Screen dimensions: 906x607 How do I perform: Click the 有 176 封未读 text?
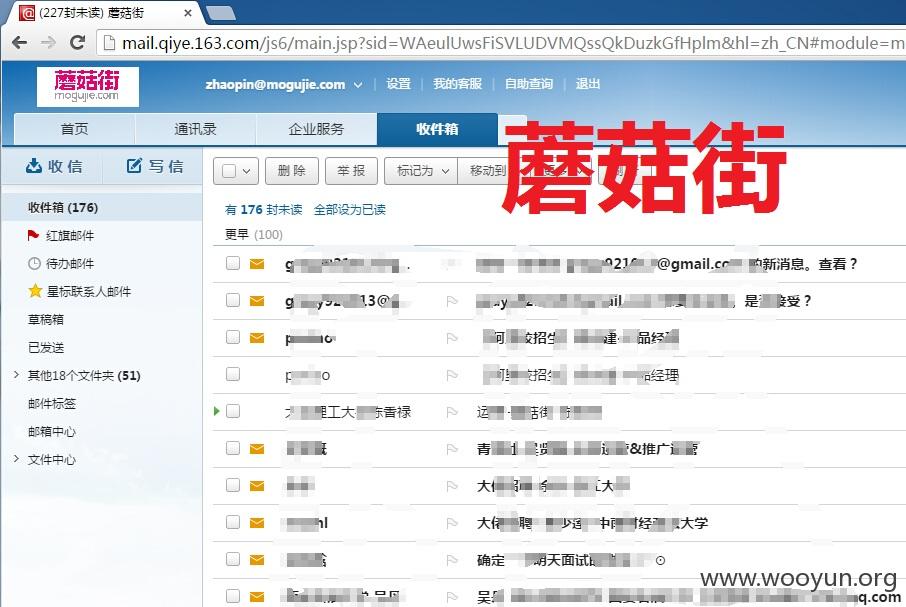point(263,210)
